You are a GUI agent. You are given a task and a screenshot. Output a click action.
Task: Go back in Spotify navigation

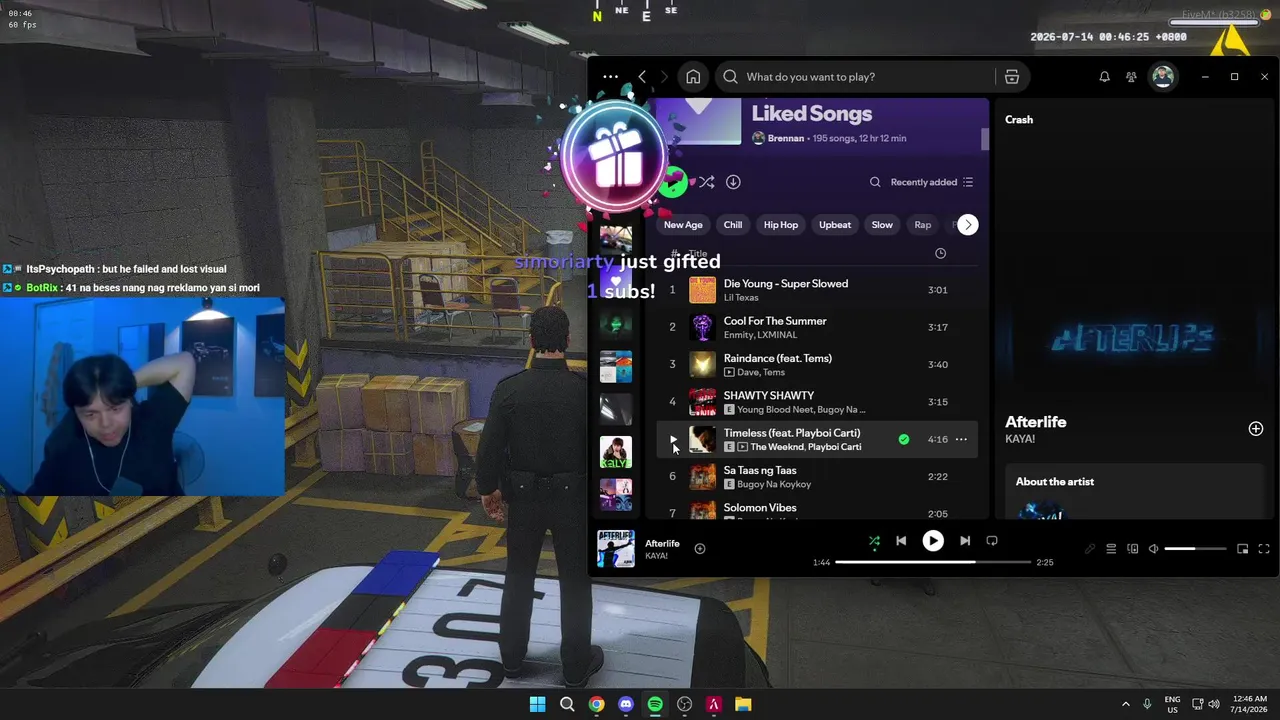tap(642, 77)
